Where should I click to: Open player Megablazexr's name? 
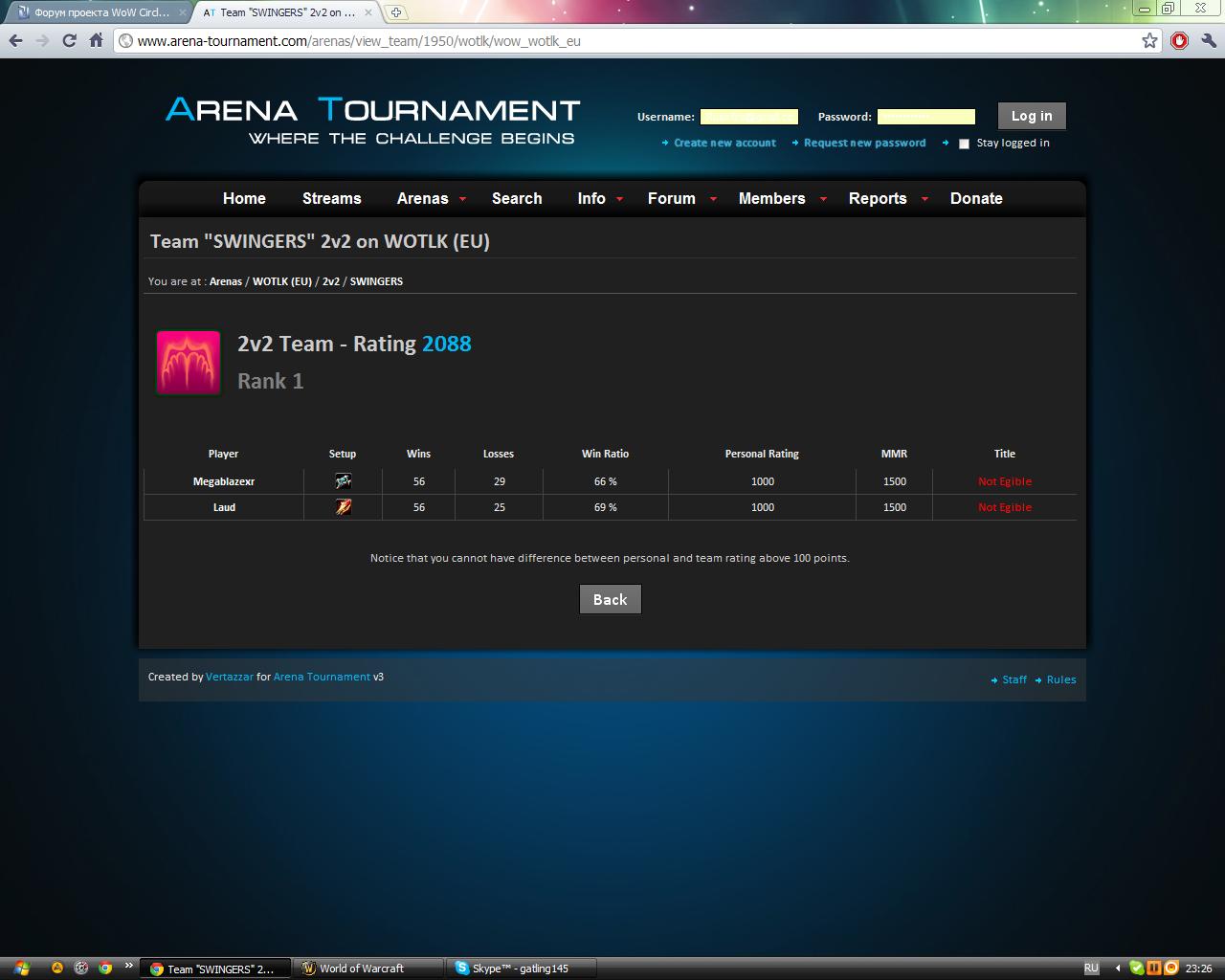click(224, 481)
